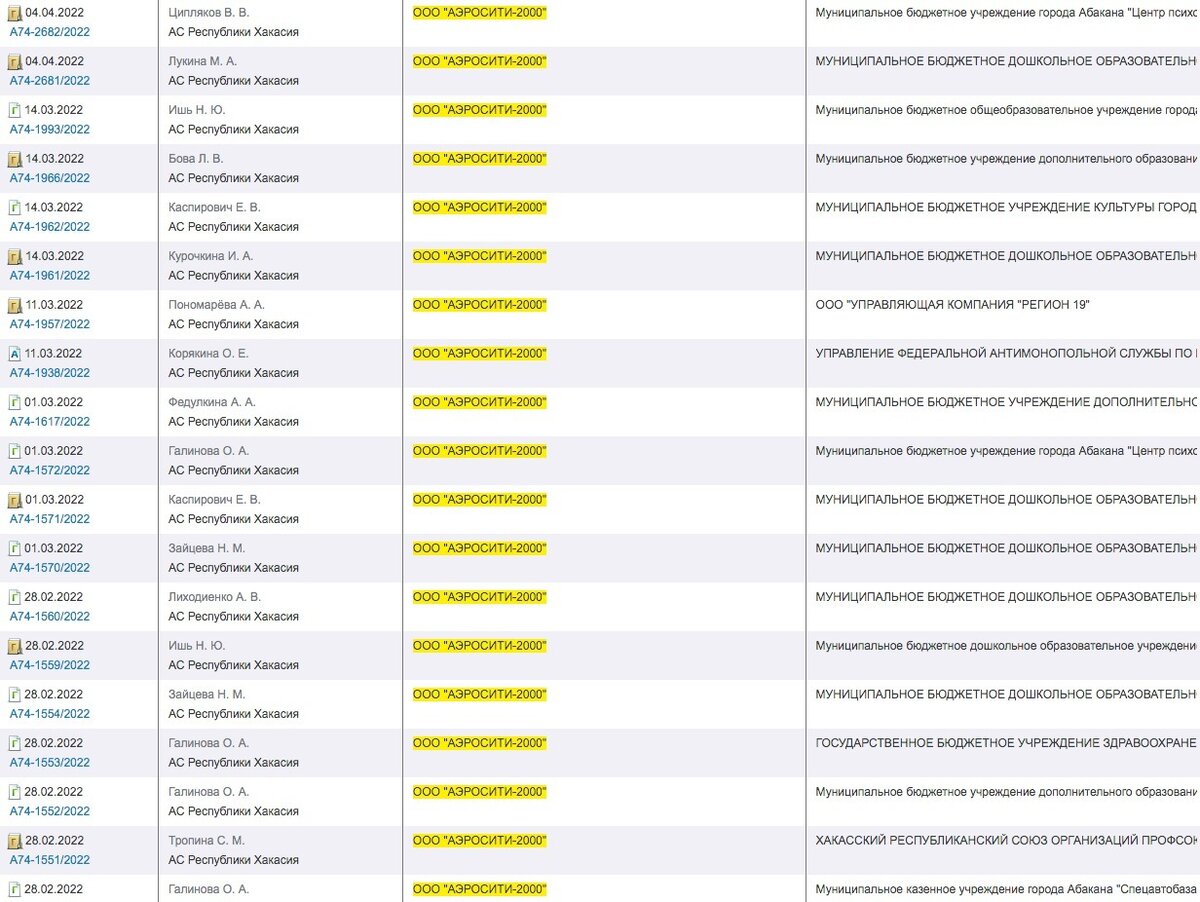Click respondent ООО "УПРАВЛЯЮЩАЯ КОМПАНИЯ "РЕГИОН 19"
1200x902 pixels.
[953, 306]
